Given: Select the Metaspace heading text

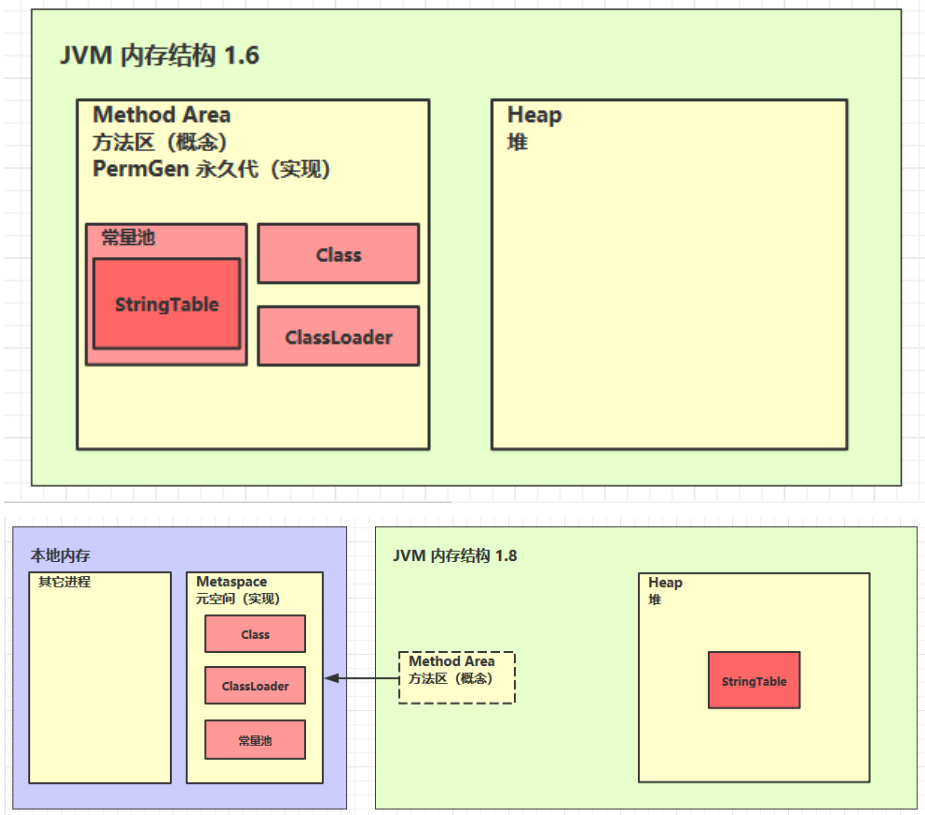Looking at the screenshot, I should point(231,582).
